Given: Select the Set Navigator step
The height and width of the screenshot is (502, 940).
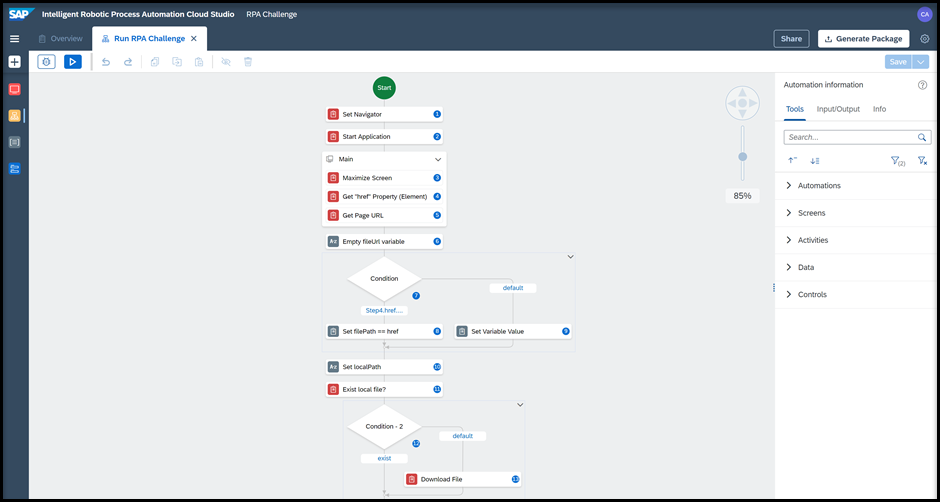Looking at the screenshot, I should pos(384,114).
